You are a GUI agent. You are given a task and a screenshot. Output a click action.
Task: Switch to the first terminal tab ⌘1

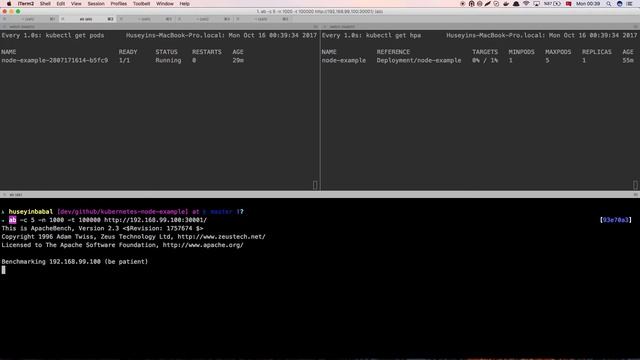point(29,19)
